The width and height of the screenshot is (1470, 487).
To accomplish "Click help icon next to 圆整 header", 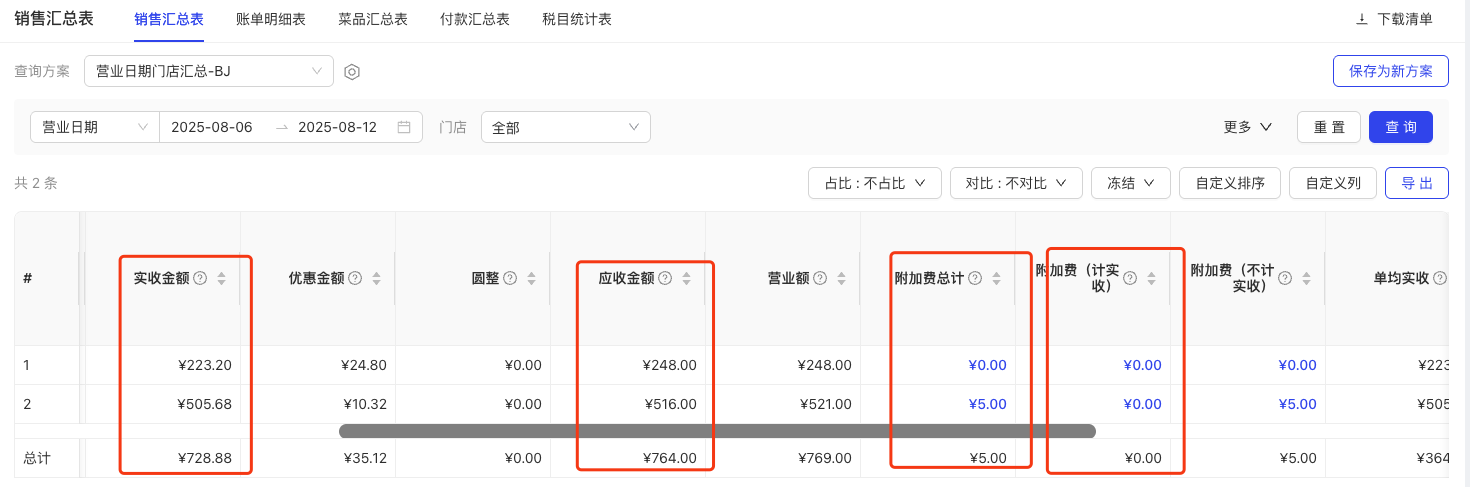I will pos(511,278).
